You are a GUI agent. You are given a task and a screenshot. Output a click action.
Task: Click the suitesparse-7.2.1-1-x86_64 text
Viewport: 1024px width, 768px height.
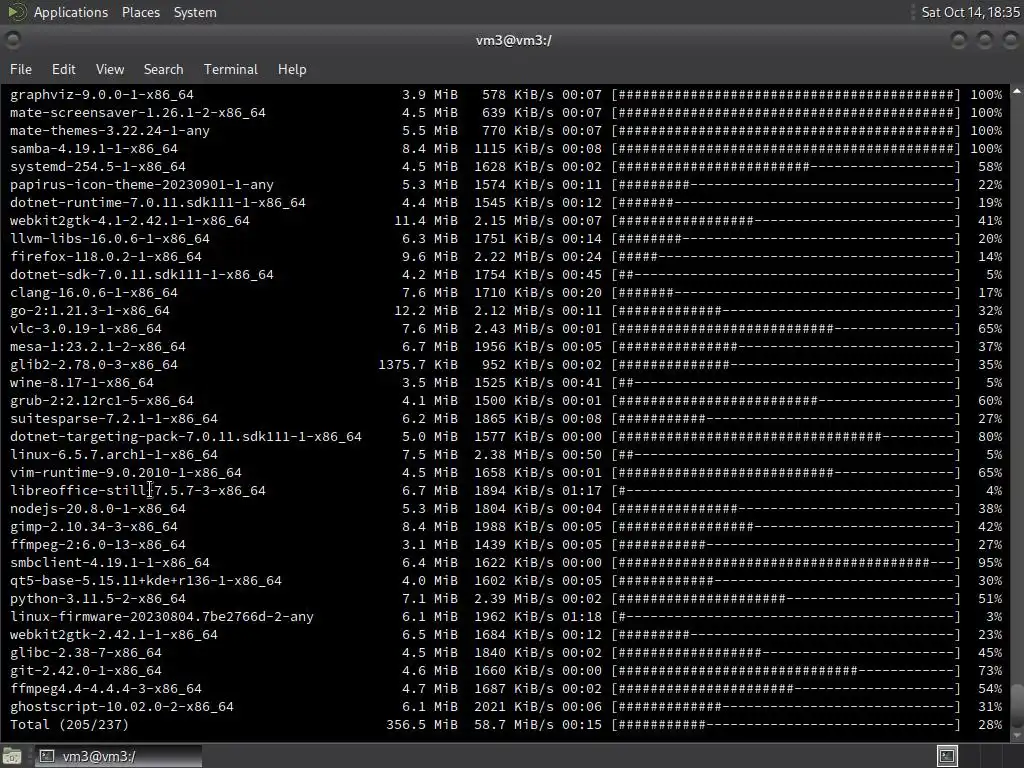(114, 419)
